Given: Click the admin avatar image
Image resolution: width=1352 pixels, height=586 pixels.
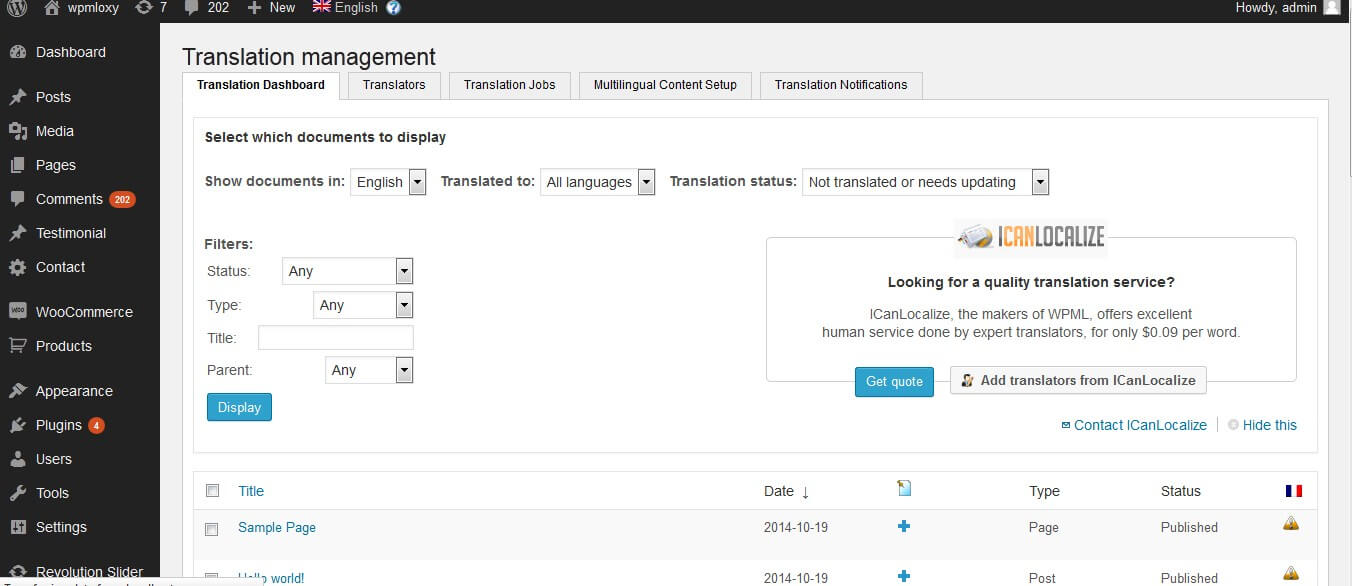Looking at the screenshot, I should point(1331,7).
